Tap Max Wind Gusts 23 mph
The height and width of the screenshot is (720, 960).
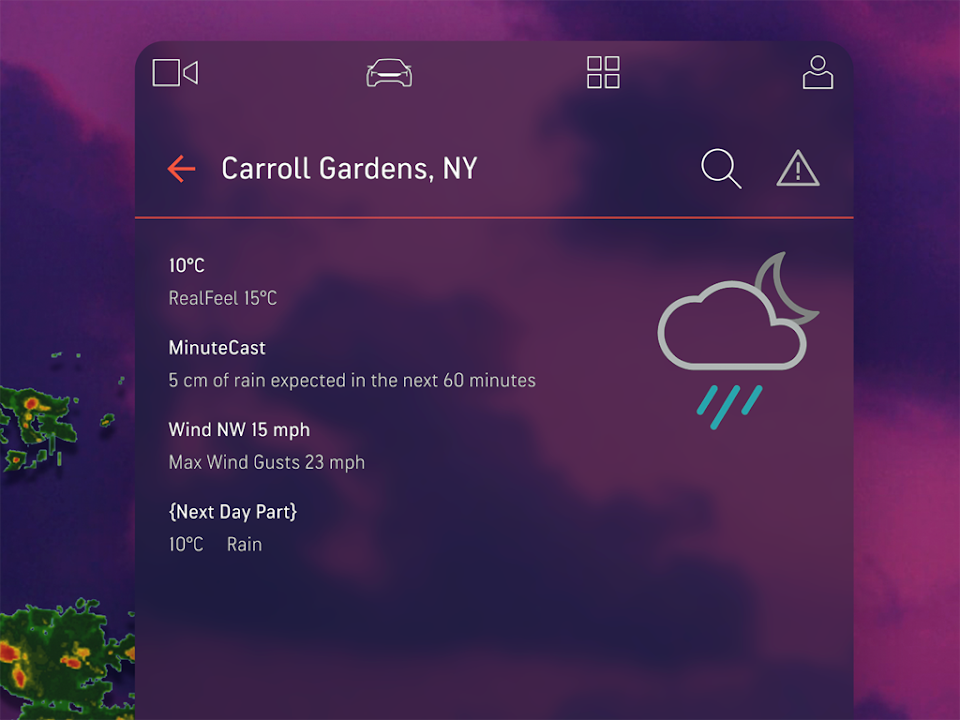pyautogui.click(x=267, y=462)
